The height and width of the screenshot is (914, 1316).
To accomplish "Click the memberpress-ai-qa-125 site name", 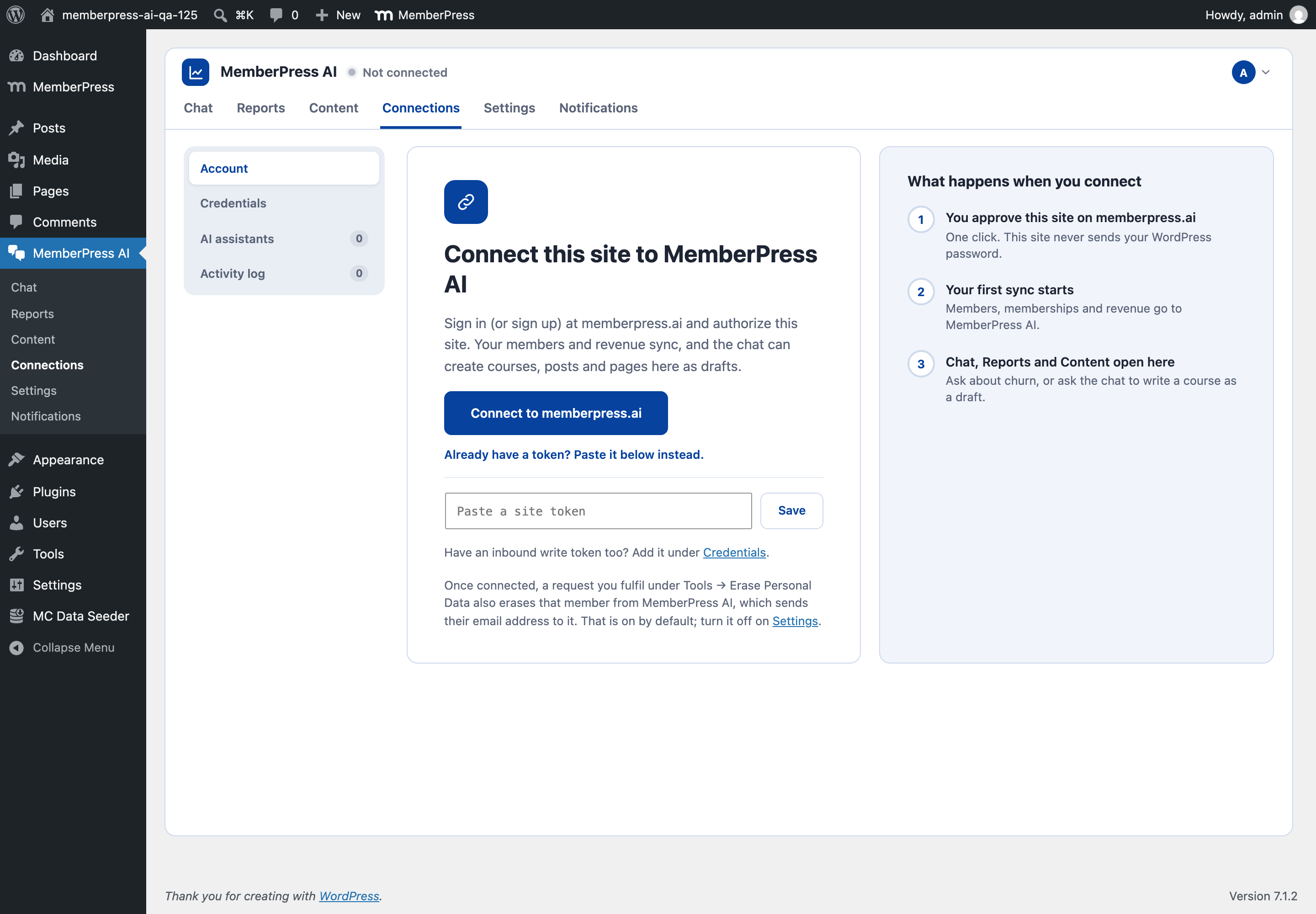I will pyautogui.click(x=129, y=15).
